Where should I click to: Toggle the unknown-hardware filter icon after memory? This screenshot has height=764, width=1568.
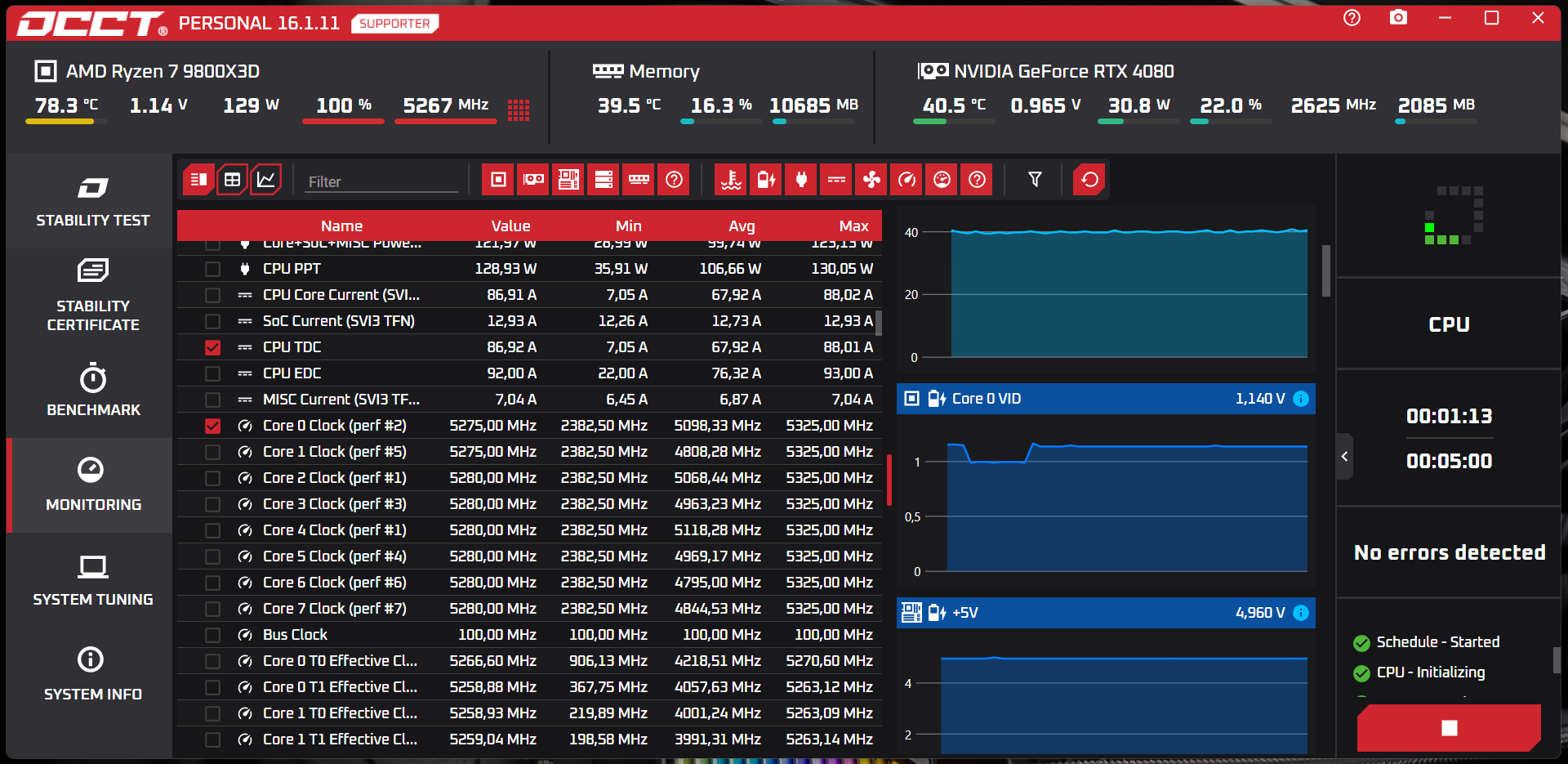pos(674,180)
